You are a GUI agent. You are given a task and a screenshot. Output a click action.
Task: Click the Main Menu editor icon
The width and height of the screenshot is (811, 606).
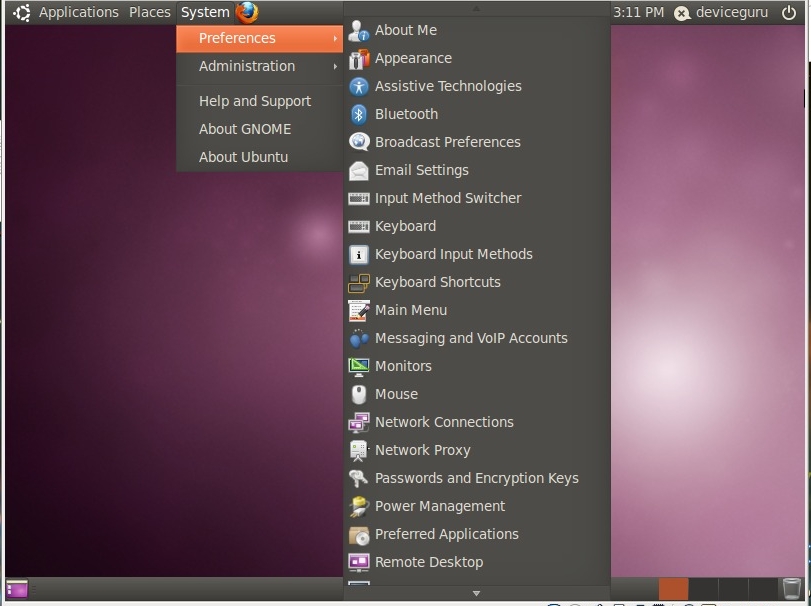click(358, 311)
